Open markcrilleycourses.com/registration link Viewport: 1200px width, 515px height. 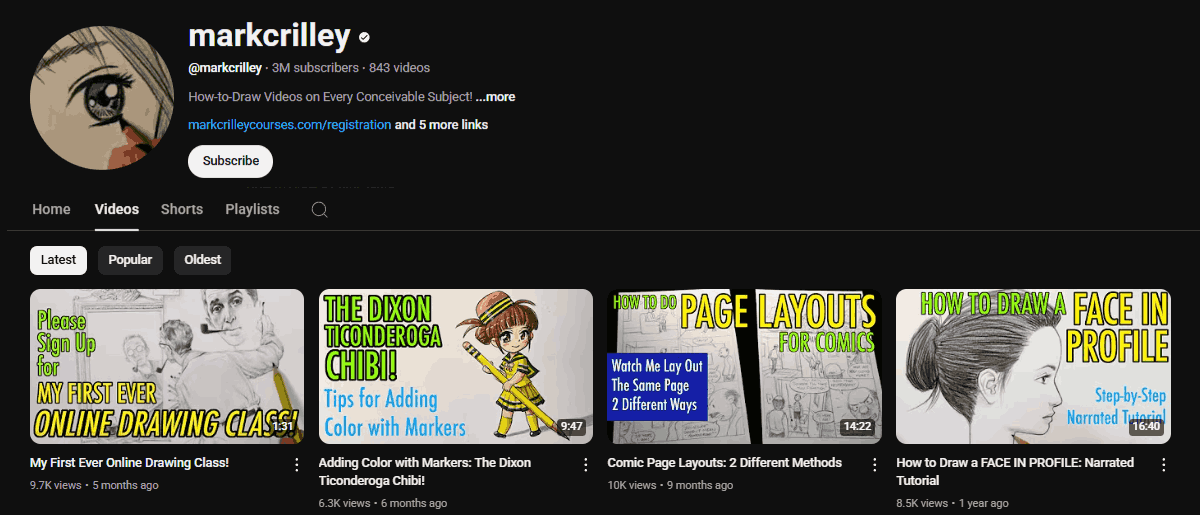(290, 125)
